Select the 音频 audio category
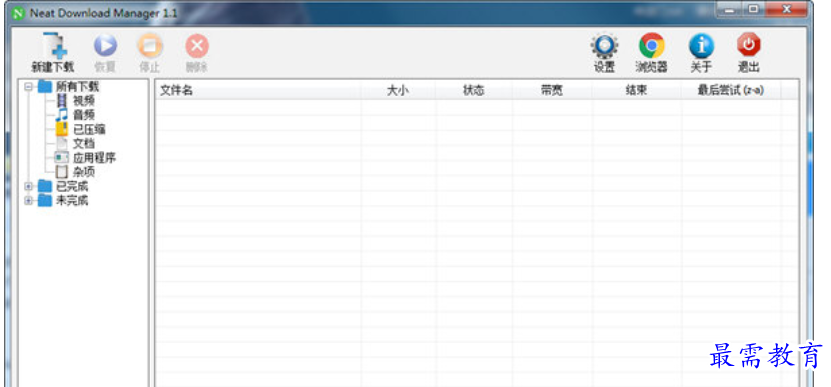Screen dimensions: 831x387 (75, 115)
